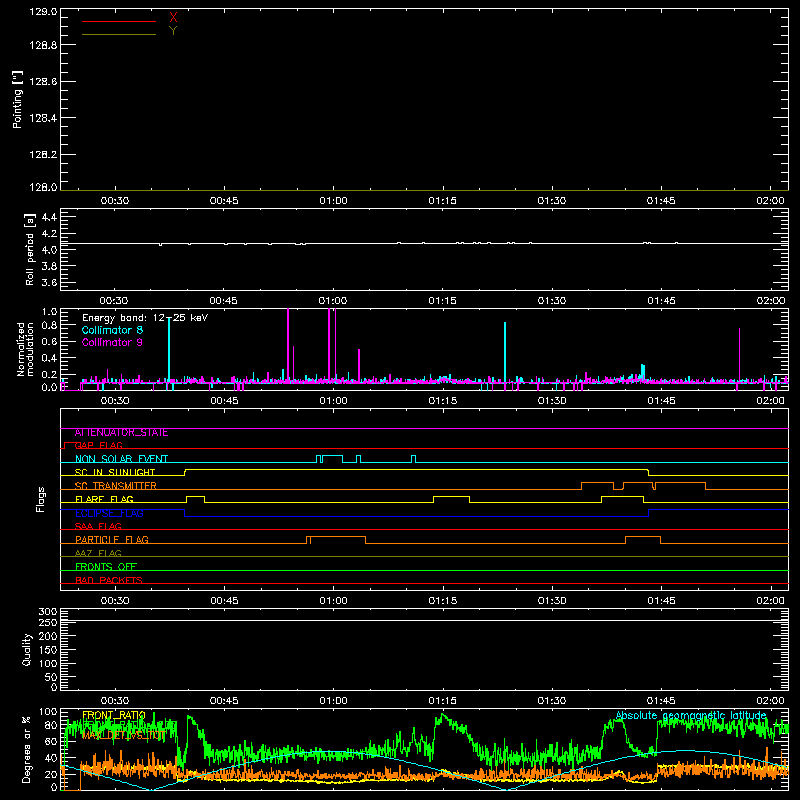
Task: Click the SC_IN_SUNLIGHT flag label
Action: [115, 472]
